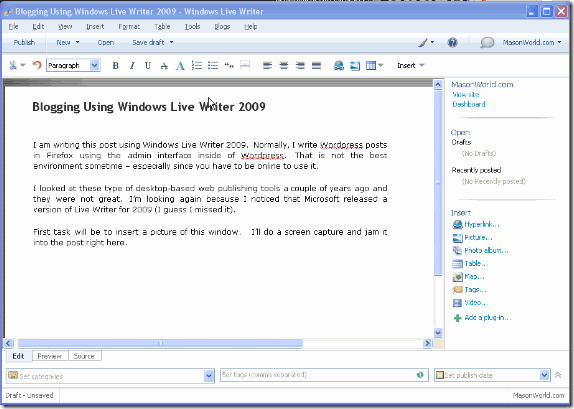Click the green tag suggestion icon
The image size is (574, 409).
point(420,375)
